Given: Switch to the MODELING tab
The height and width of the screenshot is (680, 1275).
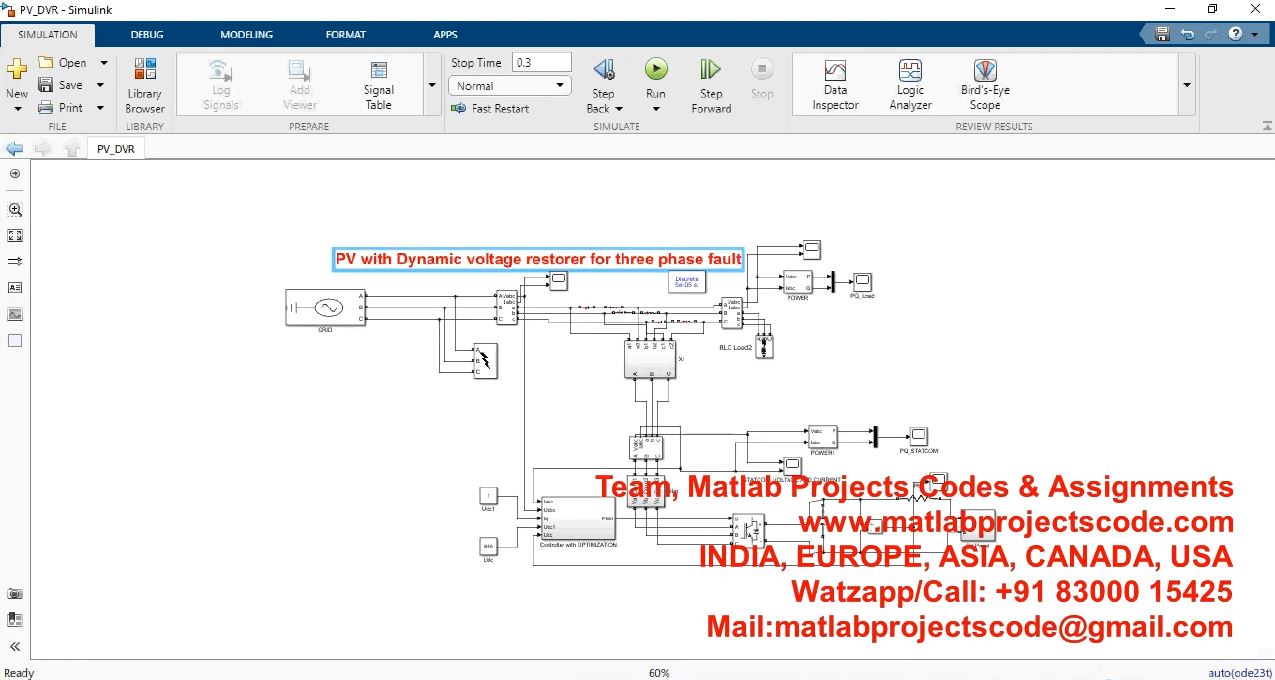Looking at the screenshot, I should click(246, 35).
